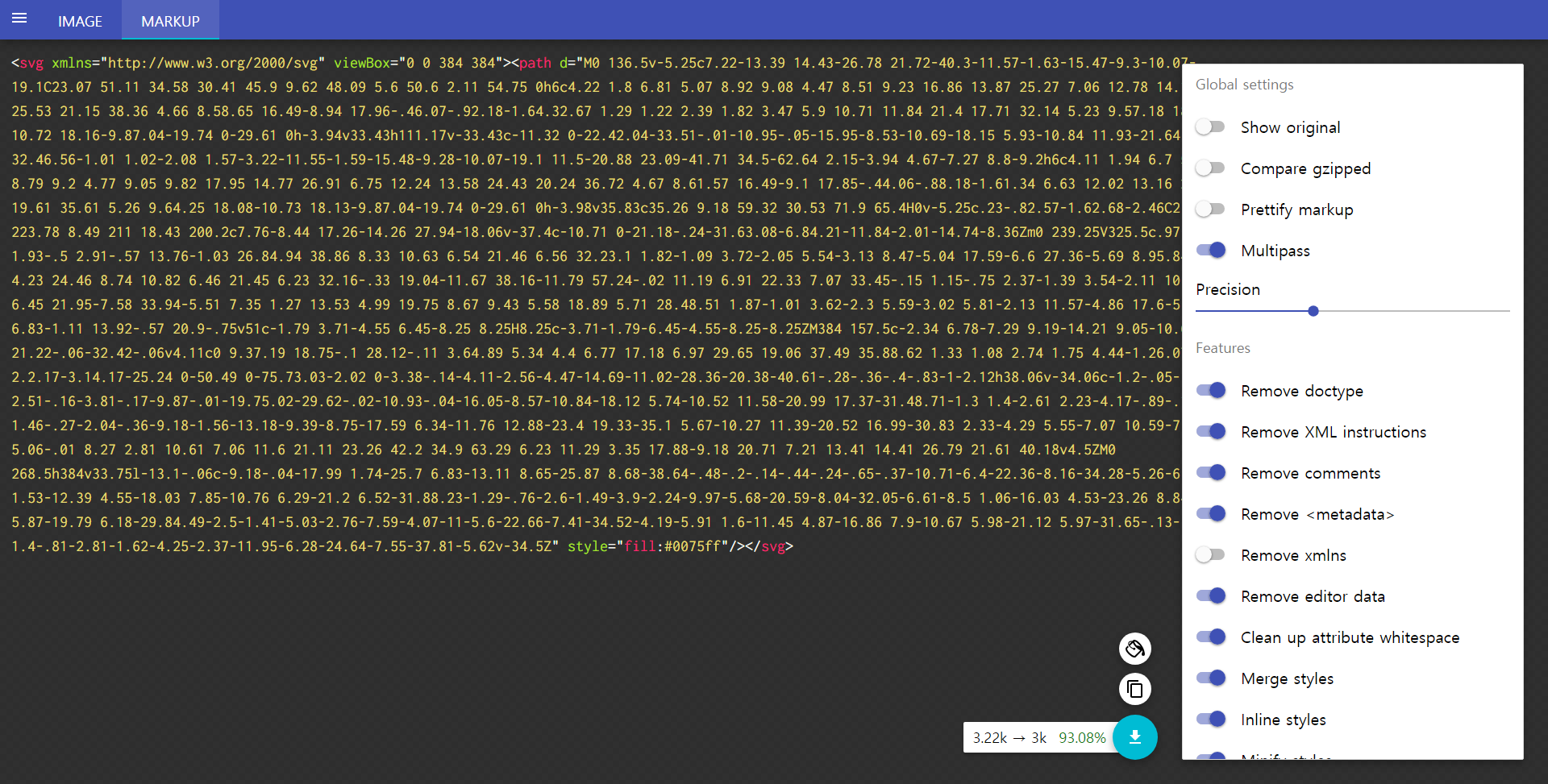Turn off the Merge styles switch
Screen dimensions: 1548x784
coord(1211,678)
